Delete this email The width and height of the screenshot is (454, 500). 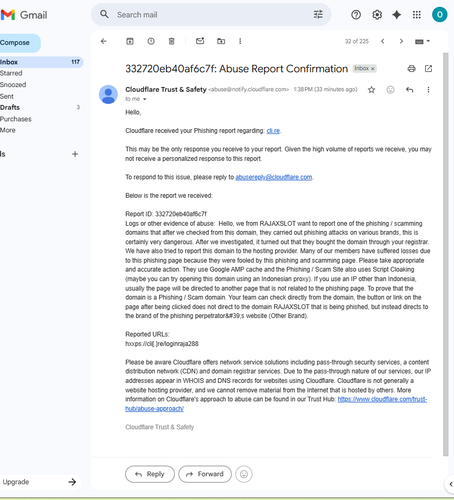pos(171,41)
